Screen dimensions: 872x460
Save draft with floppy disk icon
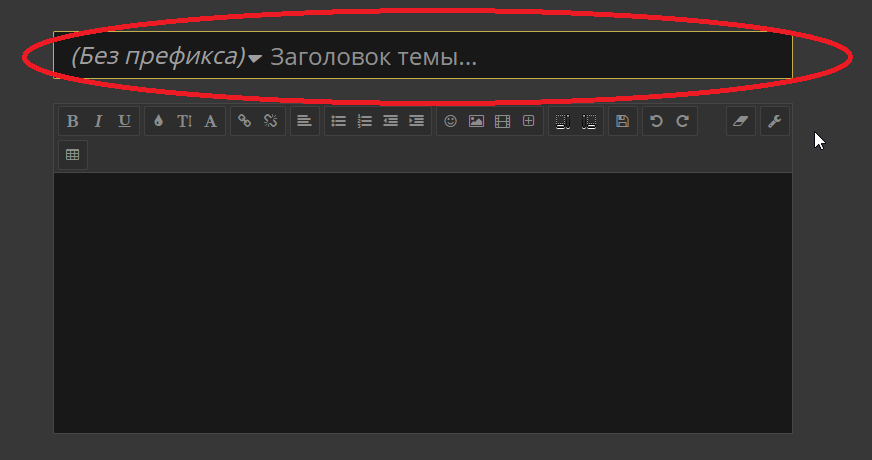623,121
